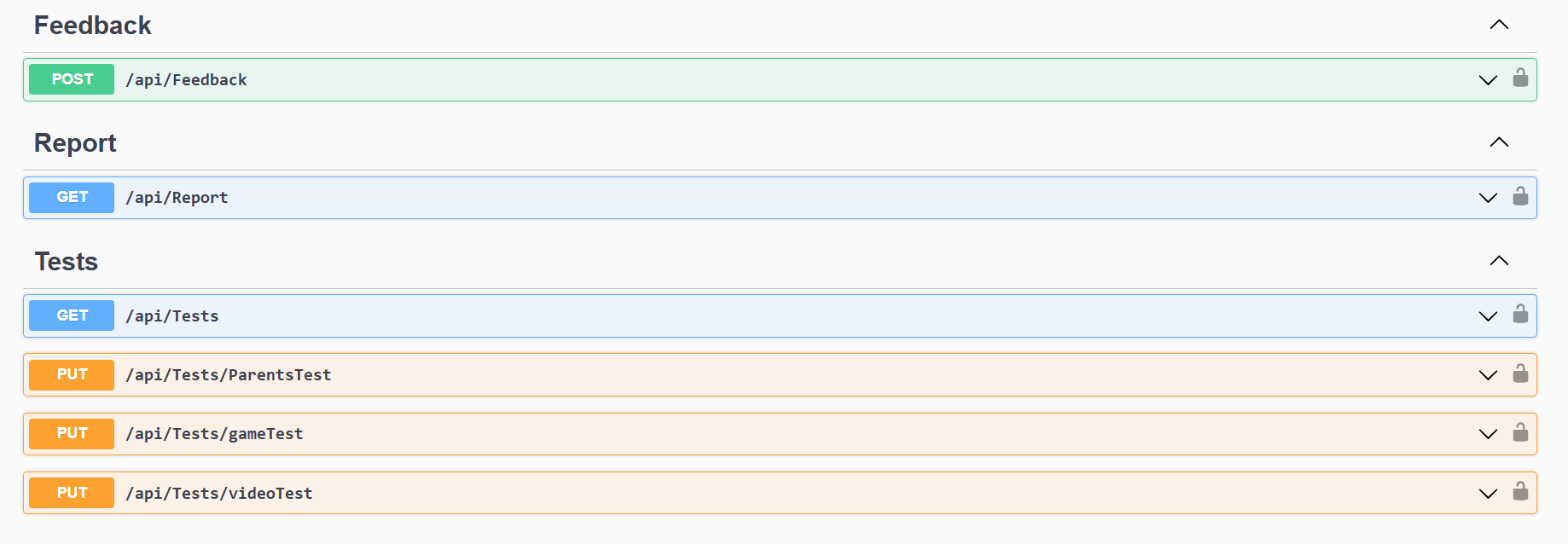Click the green POST method badge

pos(72,79)
